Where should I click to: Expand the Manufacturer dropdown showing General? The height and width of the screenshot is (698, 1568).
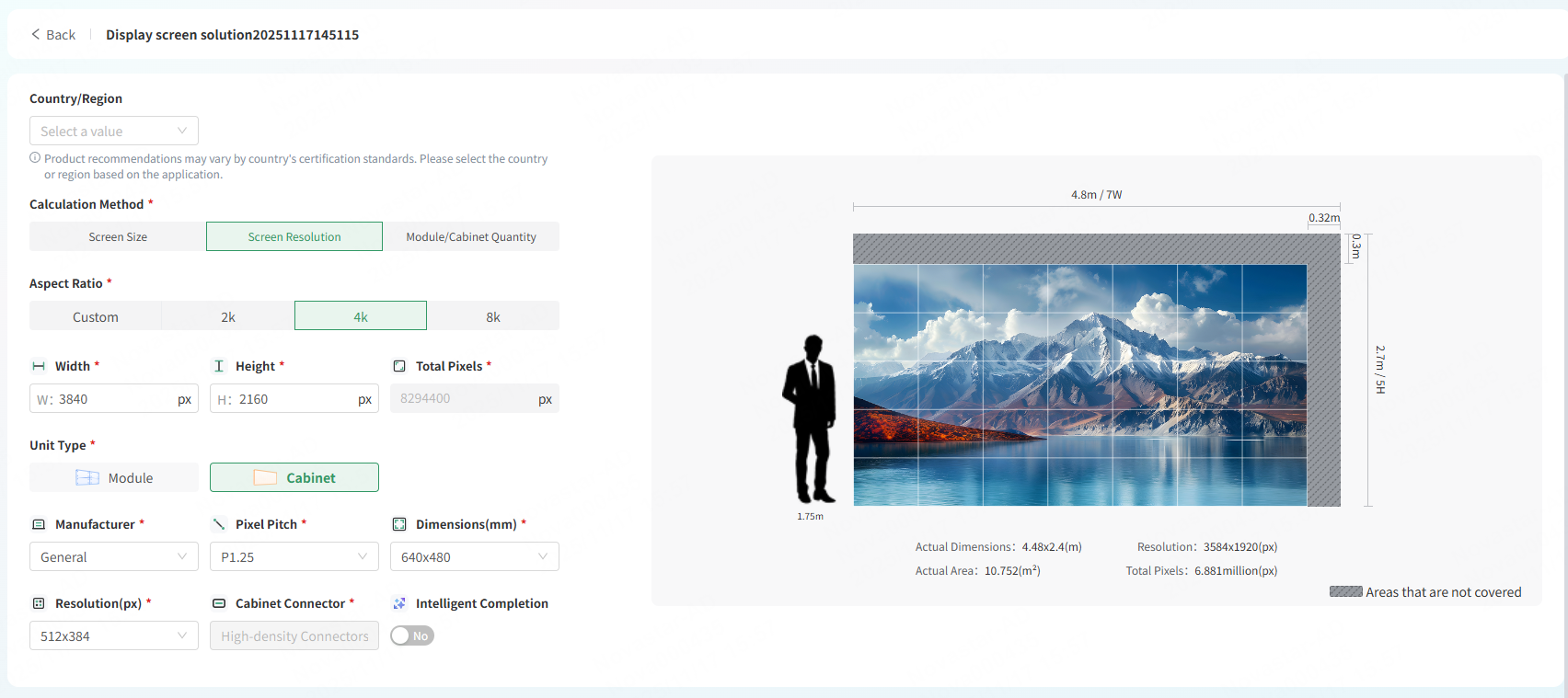coord(114,556)
